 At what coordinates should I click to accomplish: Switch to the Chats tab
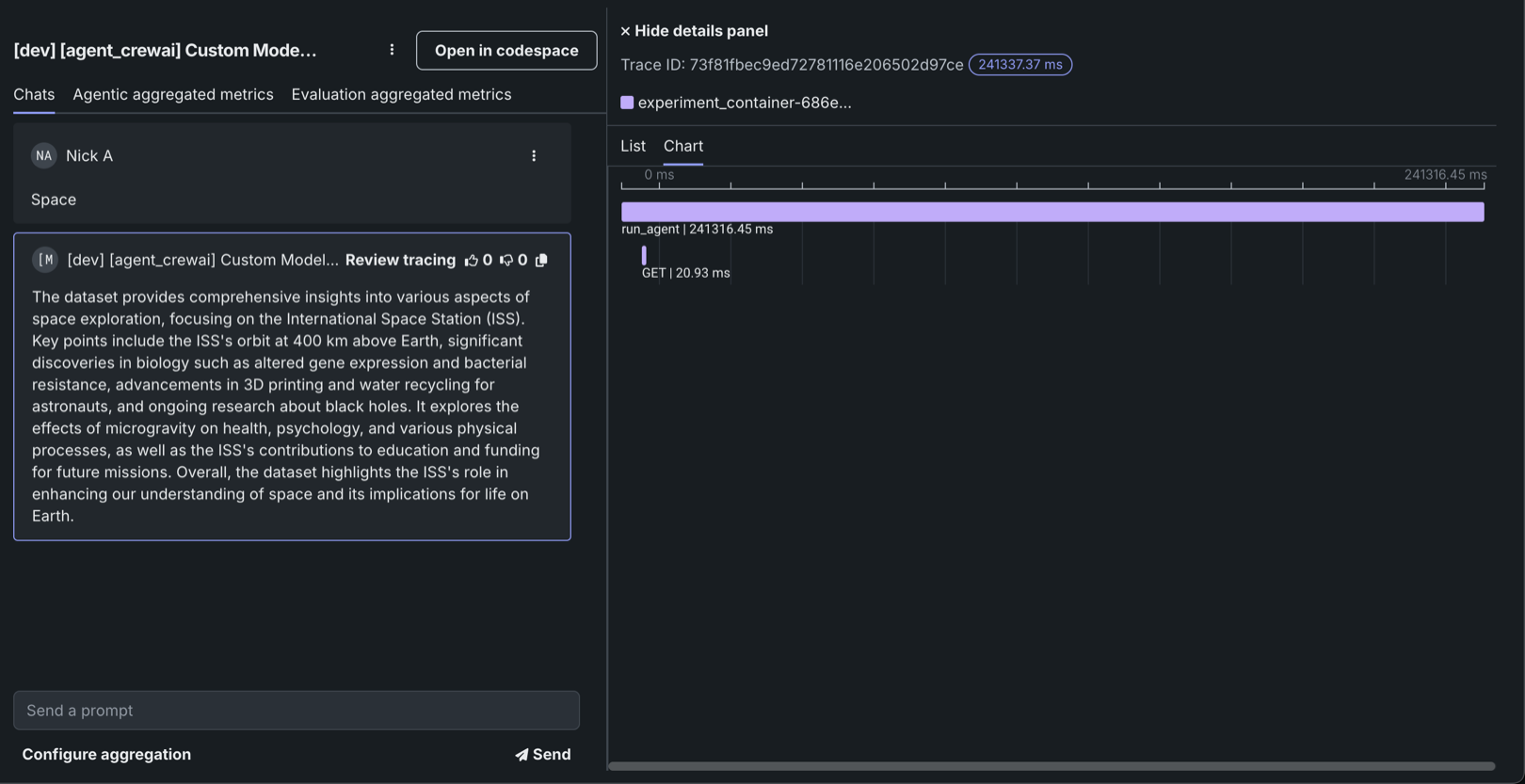(x=34, y=94)
